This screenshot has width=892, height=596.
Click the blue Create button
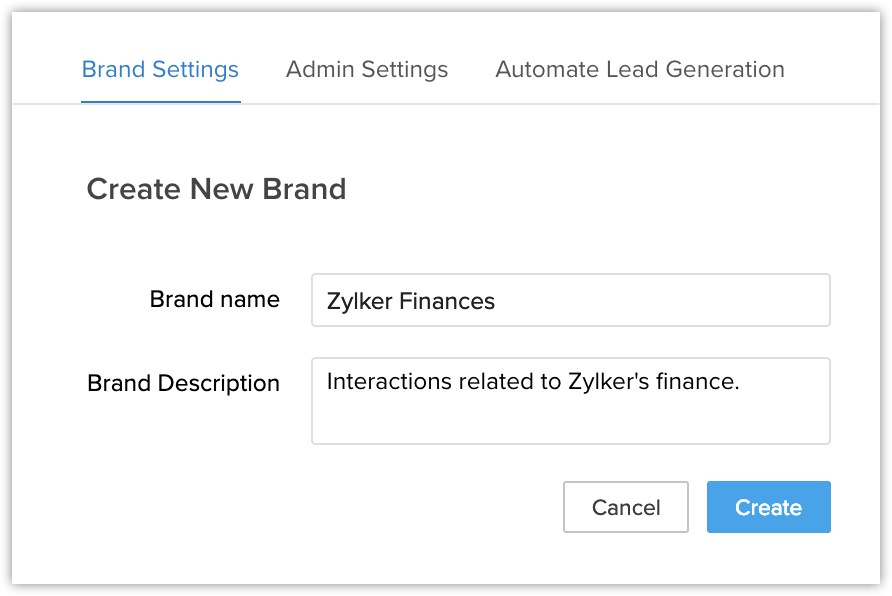click(x=768, y=508)
